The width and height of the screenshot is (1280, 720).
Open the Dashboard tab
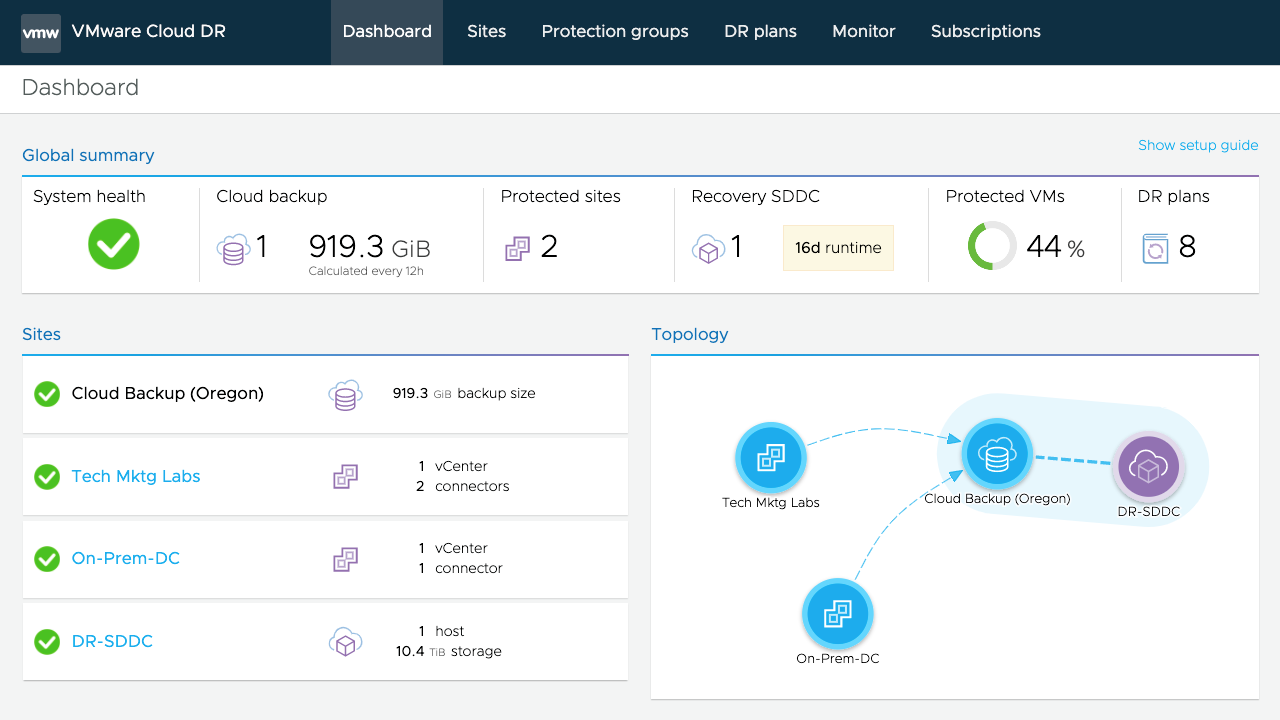387,32
